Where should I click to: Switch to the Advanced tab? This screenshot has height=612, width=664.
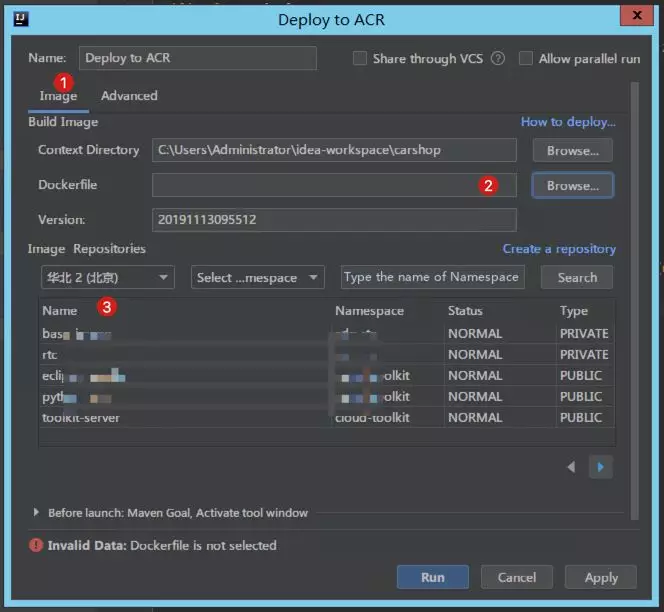tap(129, 96)
